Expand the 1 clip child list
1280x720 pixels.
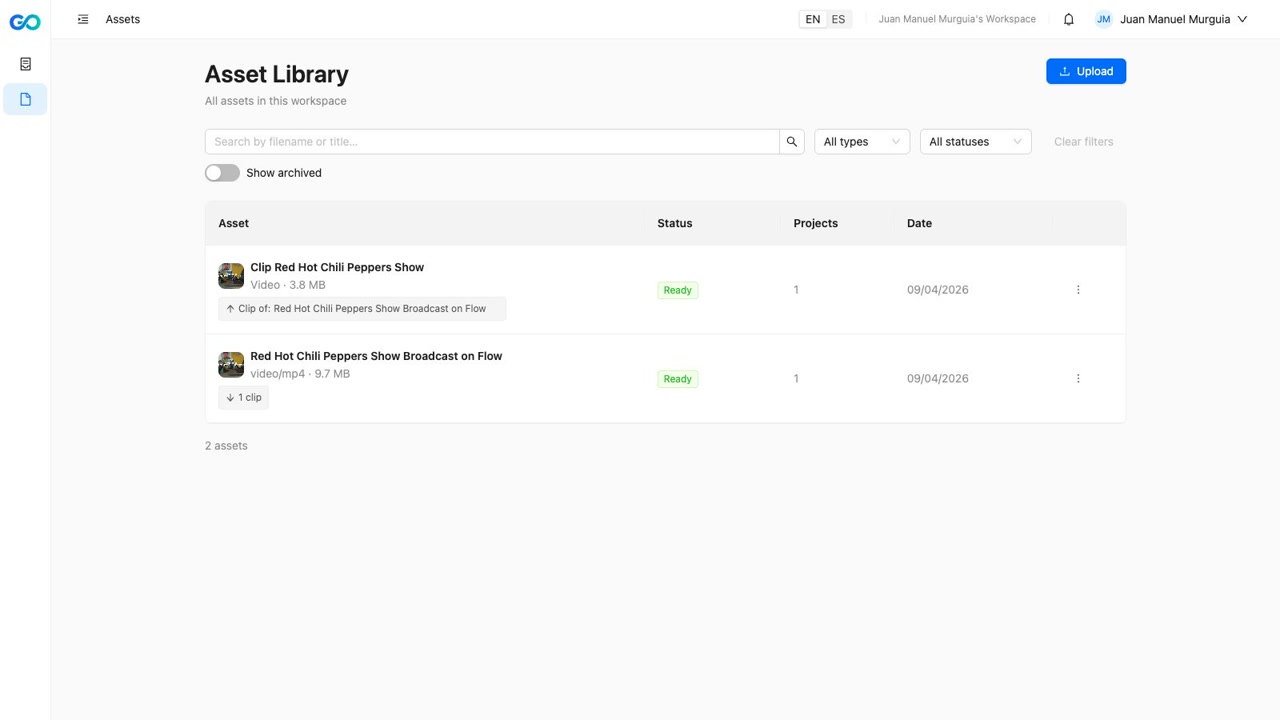(x=243, y=398)
